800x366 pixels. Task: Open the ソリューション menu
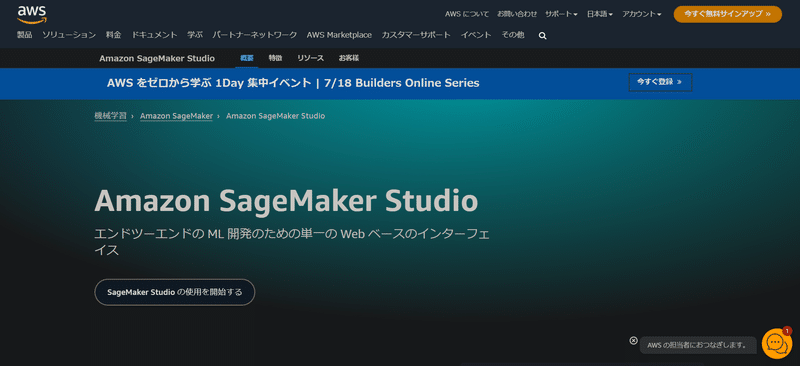coord(69,35)
